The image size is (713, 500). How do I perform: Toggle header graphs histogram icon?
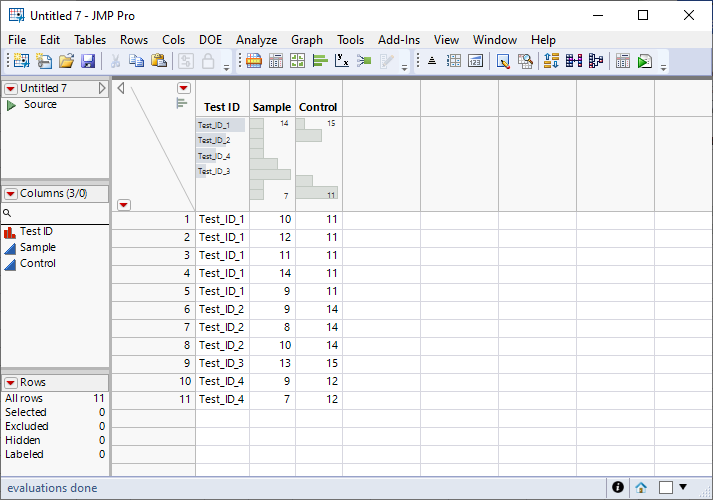181,104
